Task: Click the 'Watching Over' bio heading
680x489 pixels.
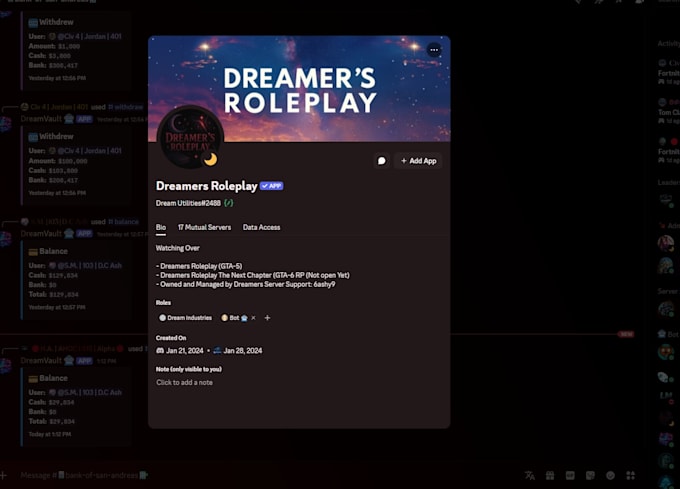Action: pyautogui.click(x=178, y=248)
